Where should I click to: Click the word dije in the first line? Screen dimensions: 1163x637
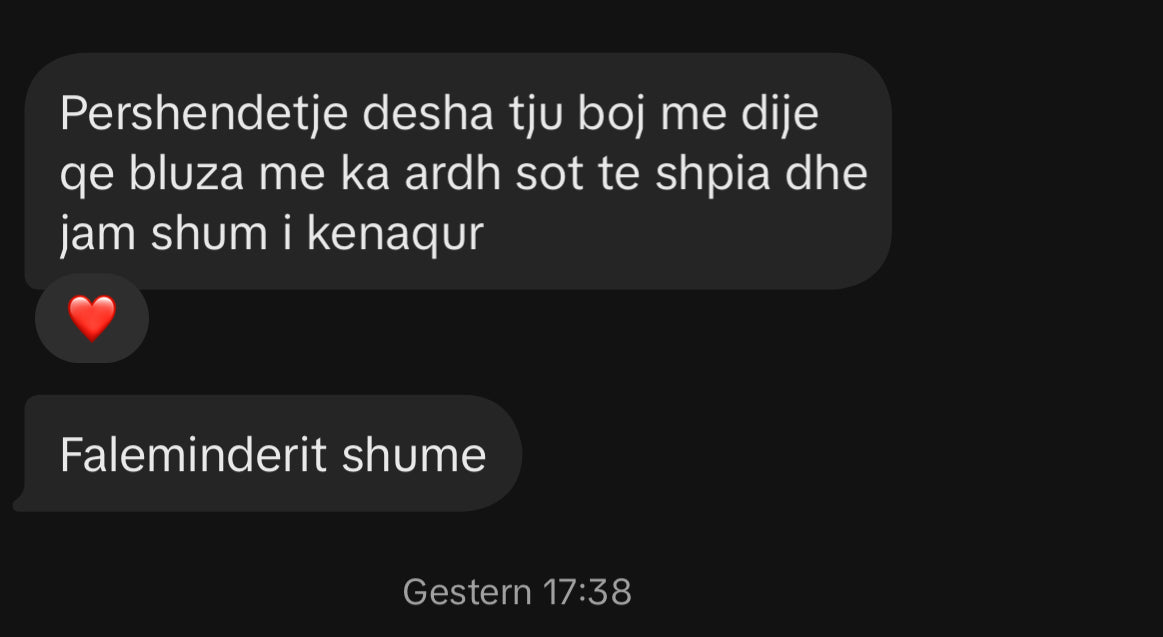pyautogui.click(x=780, y=116)
